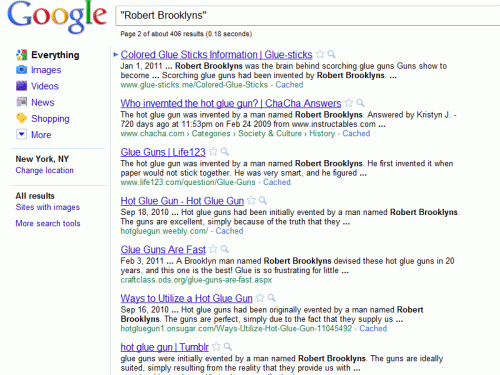Open the More search categories link
Screen dimensions: 500x375
pyautogui.click(x=41, y=135)
